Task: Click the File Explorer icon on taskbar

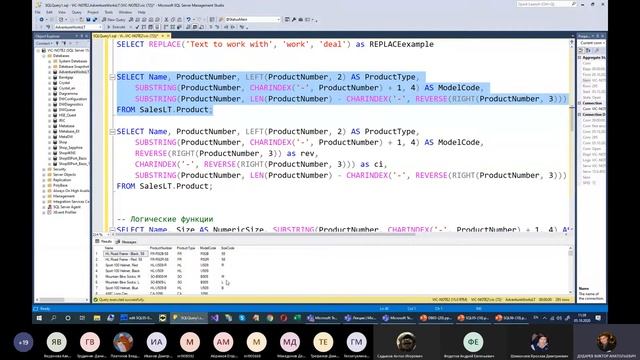Action: (x=97, y=318)
